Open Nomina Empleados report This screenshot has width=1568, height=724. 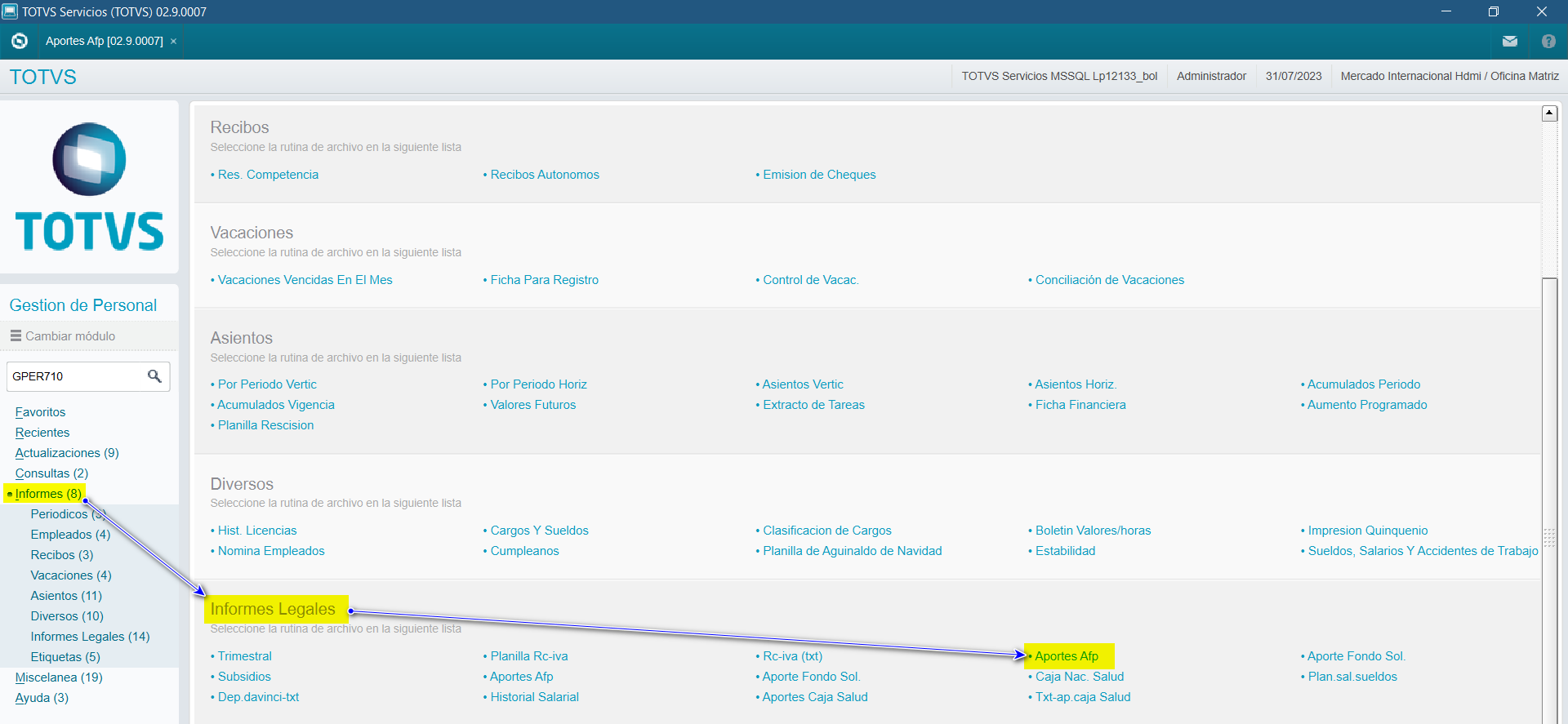point(271,551)
